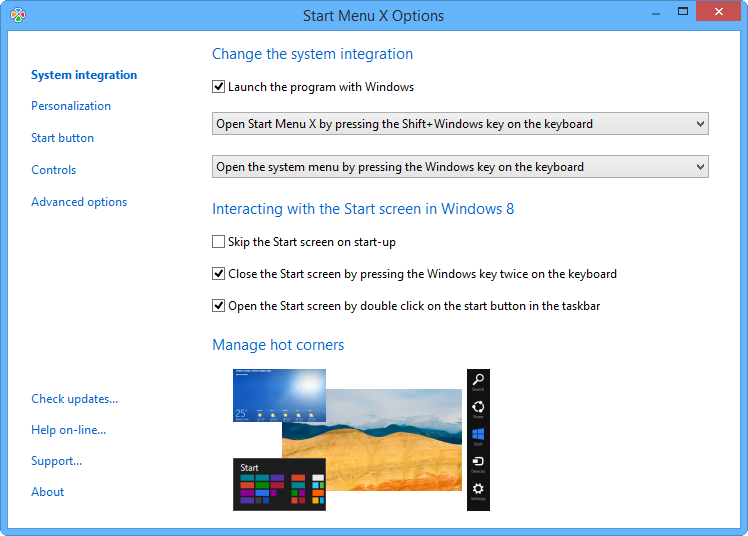Viewport: 748px width, 536px height.
Task: Open the Help on-line... link
Action: 69,430
